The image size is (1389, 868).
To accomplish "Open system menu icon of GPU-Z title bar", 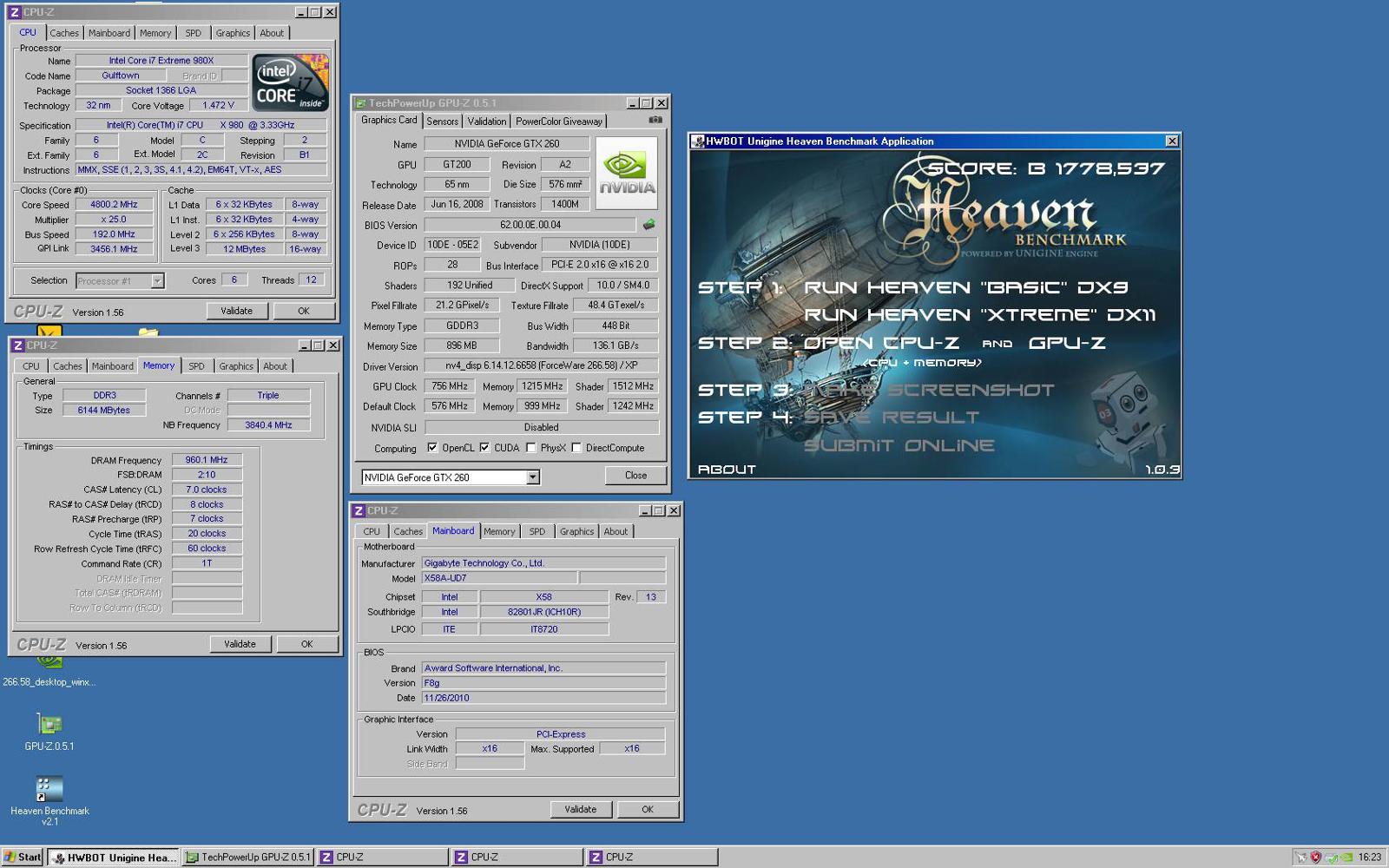I will [x=360, y=103].
